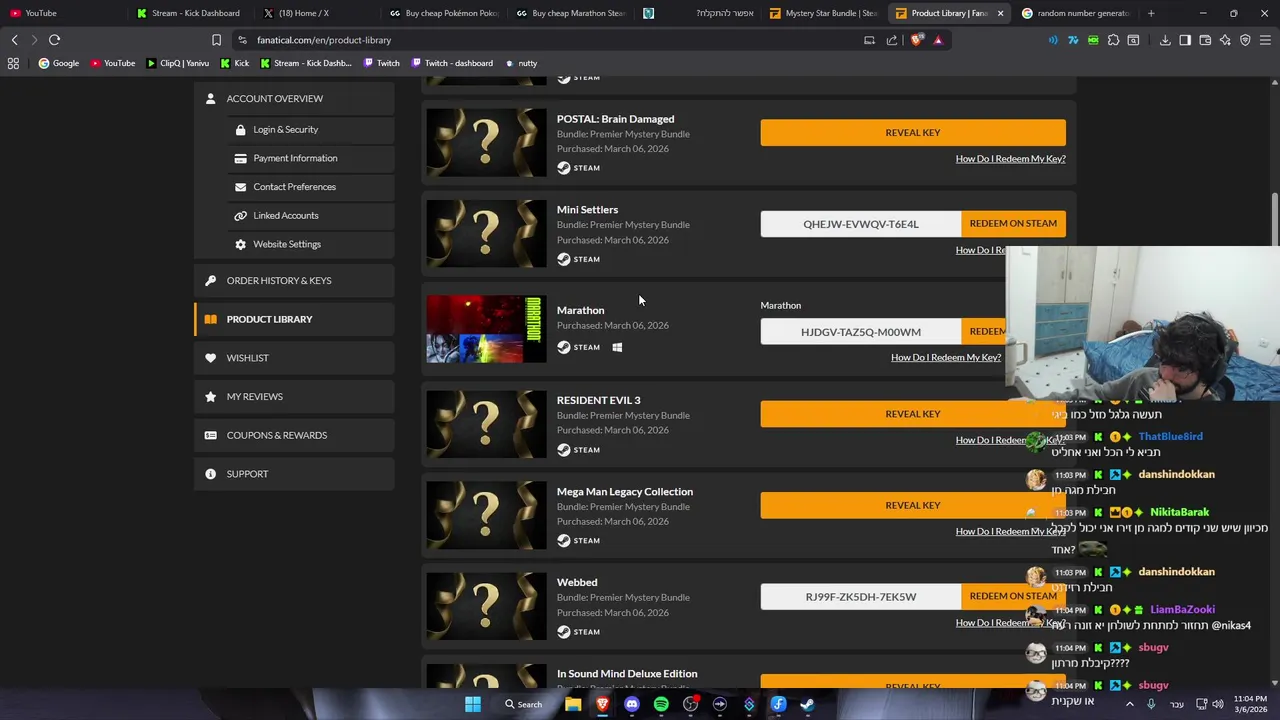Viewport: 1280px width, 720px height.
Task: Open Coupons & Rewards section
Action: 294,435
